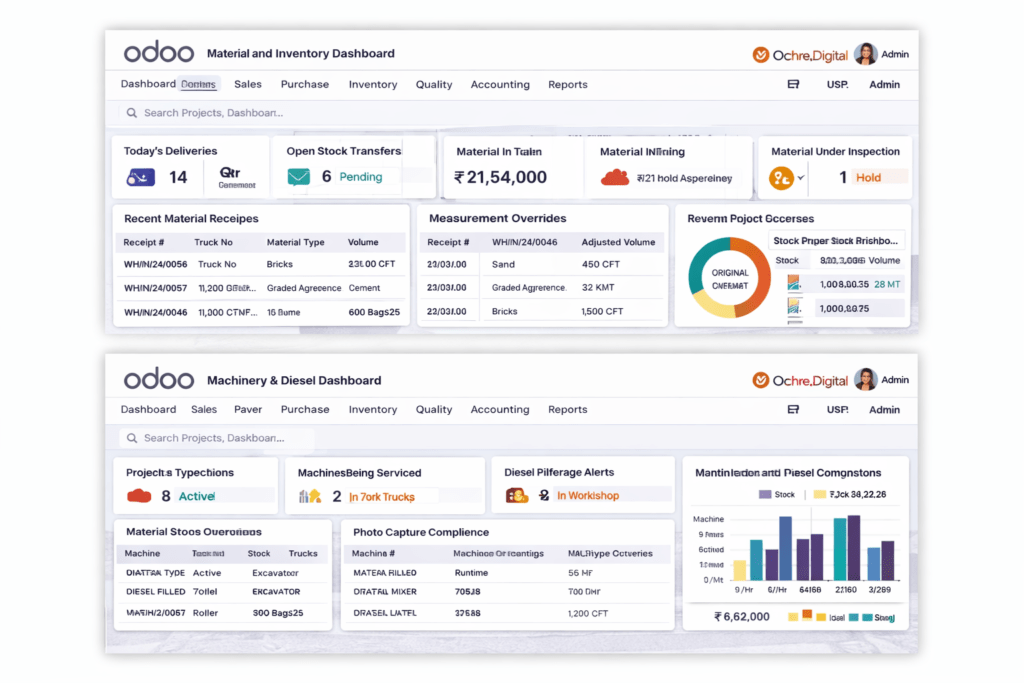The image size is (1024, 683).
Task: Click the icon in the Machines Being Serviced card
Action: (309, 496)
